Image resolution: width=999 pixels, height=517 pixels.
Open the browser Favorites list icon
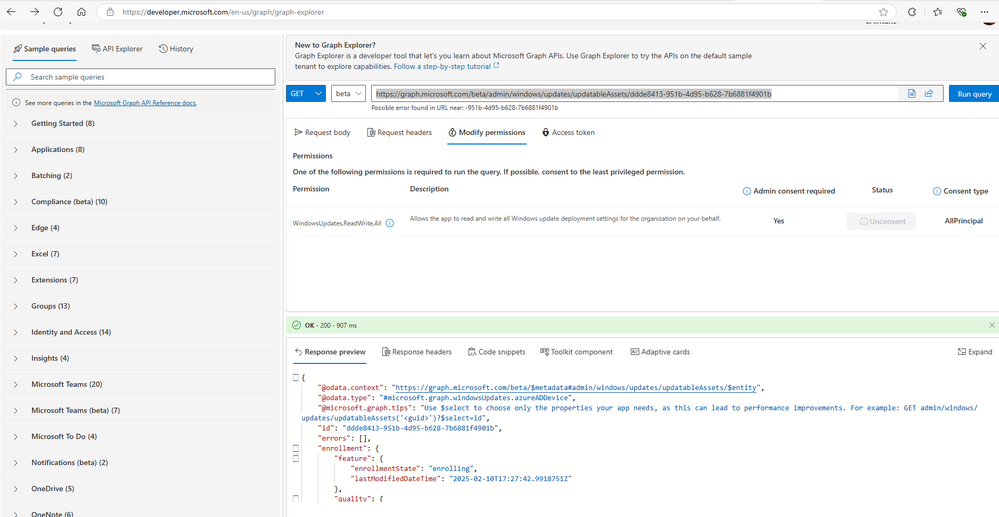pyautogui.click(x=937, y=11)
